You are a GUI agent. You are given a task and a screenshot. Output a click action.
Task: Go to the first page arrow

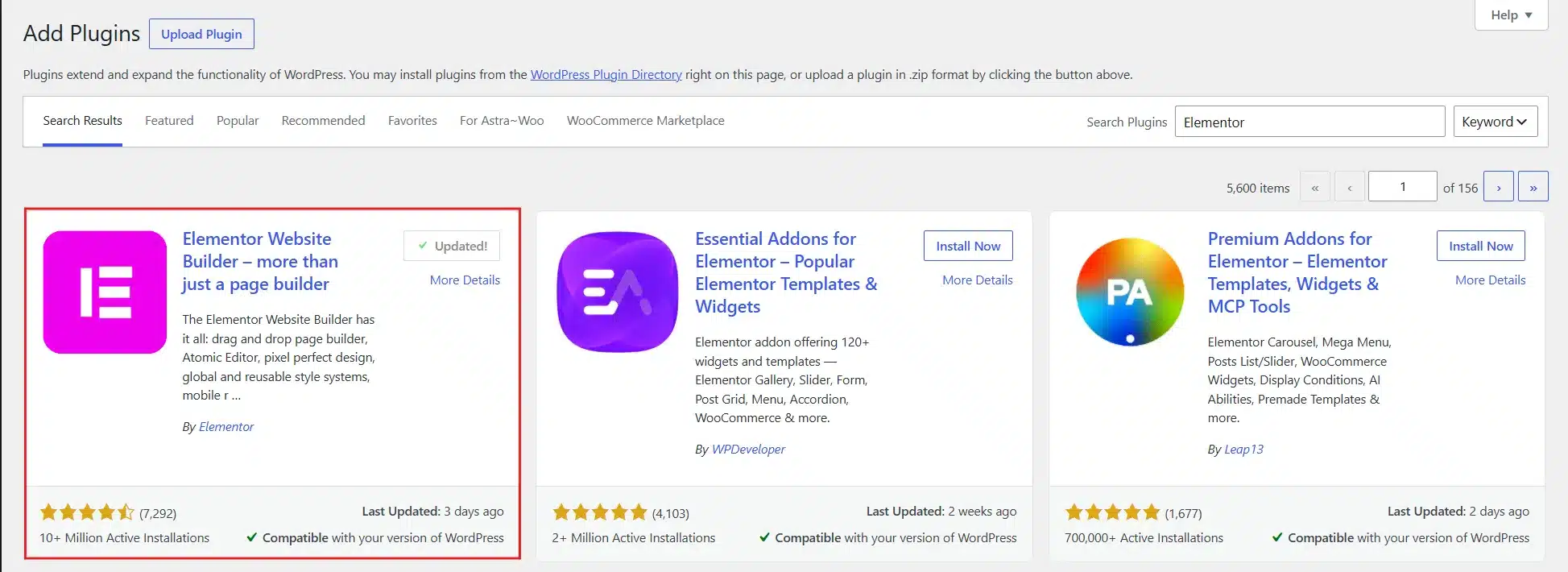[x=1315, y=187]
